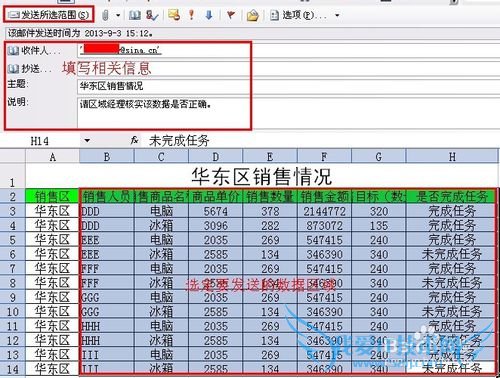Open the dropdown arrow beside the paperclip

pos(118,15)
